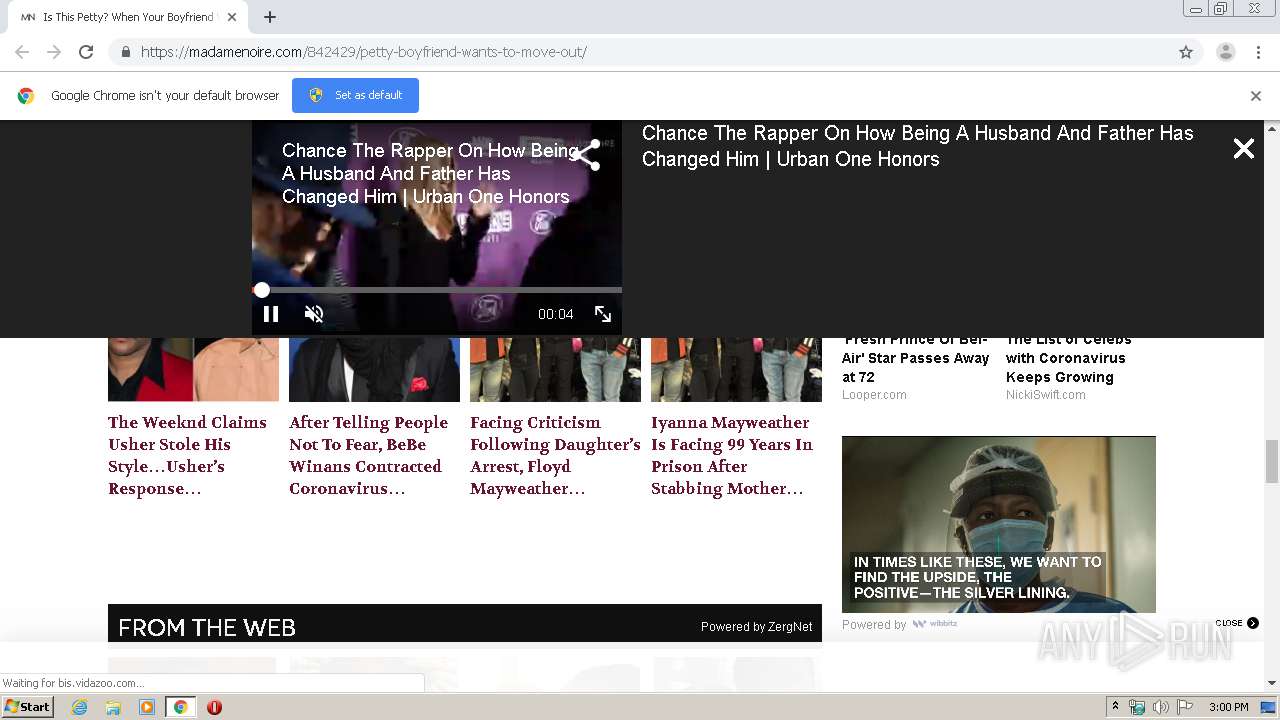The height and width of the screenshot is (720, 1280).
Task: Open a new browser tab
Action: tap(270, 17)
